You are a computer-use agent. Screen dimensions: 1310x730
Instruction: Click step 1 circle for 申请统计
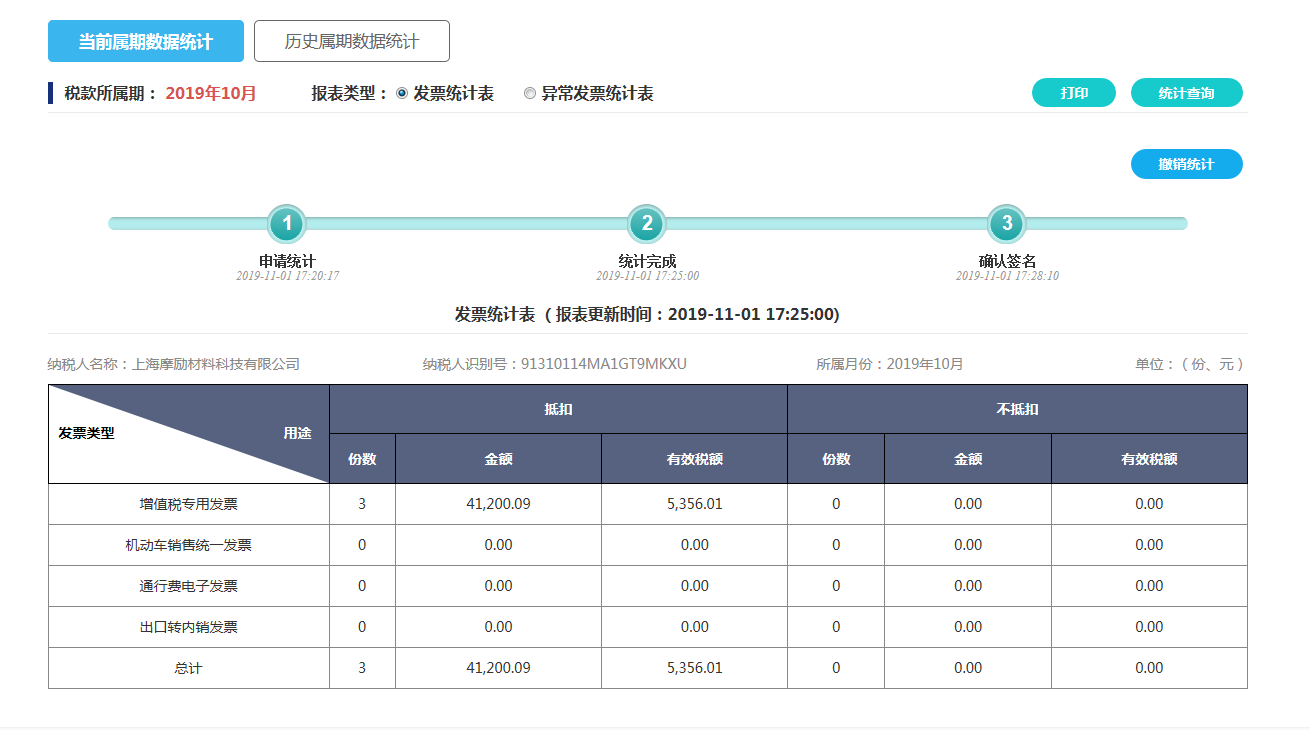tap(287, 223)
